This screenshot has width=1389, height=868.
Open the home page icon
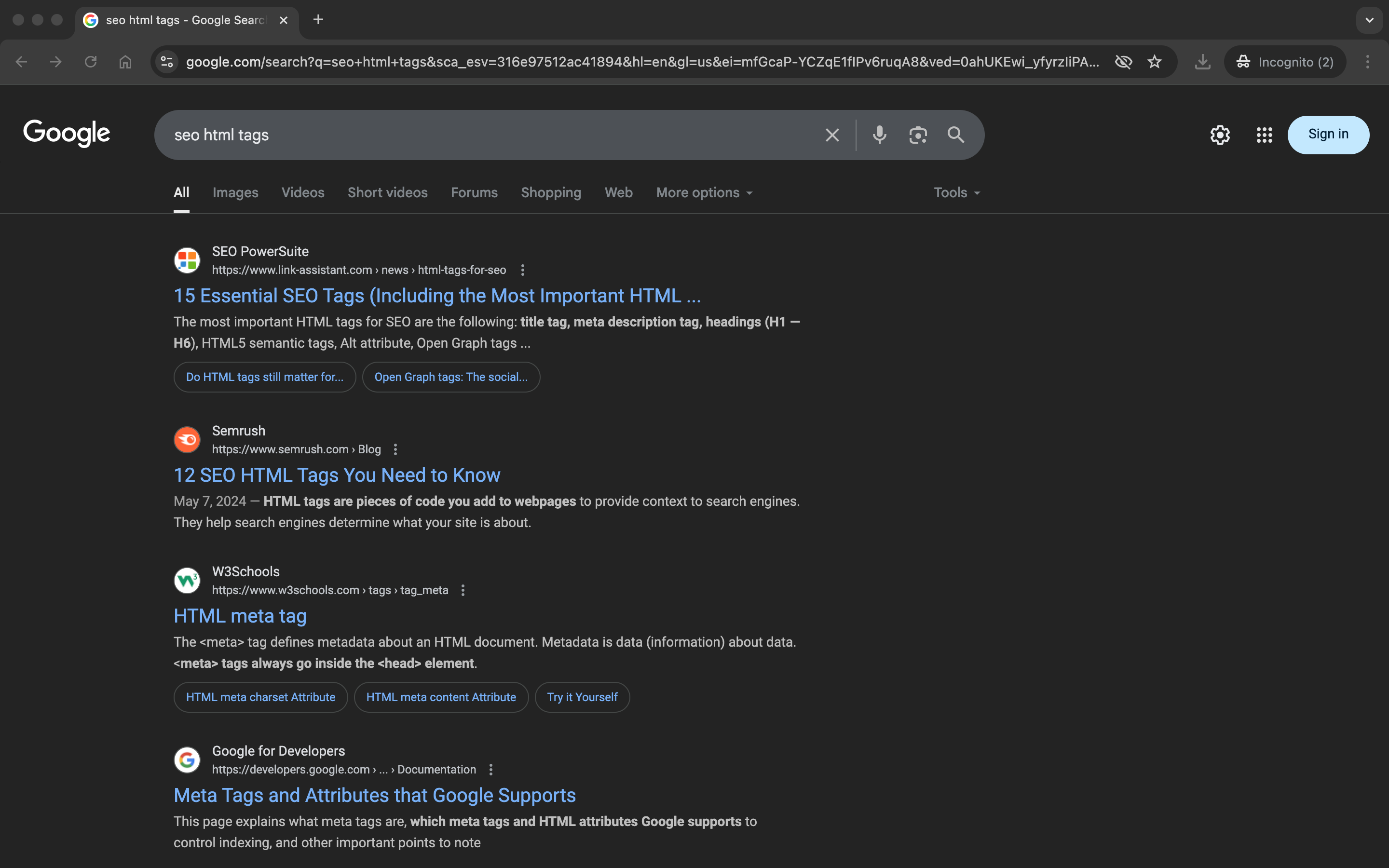[125, 62]
